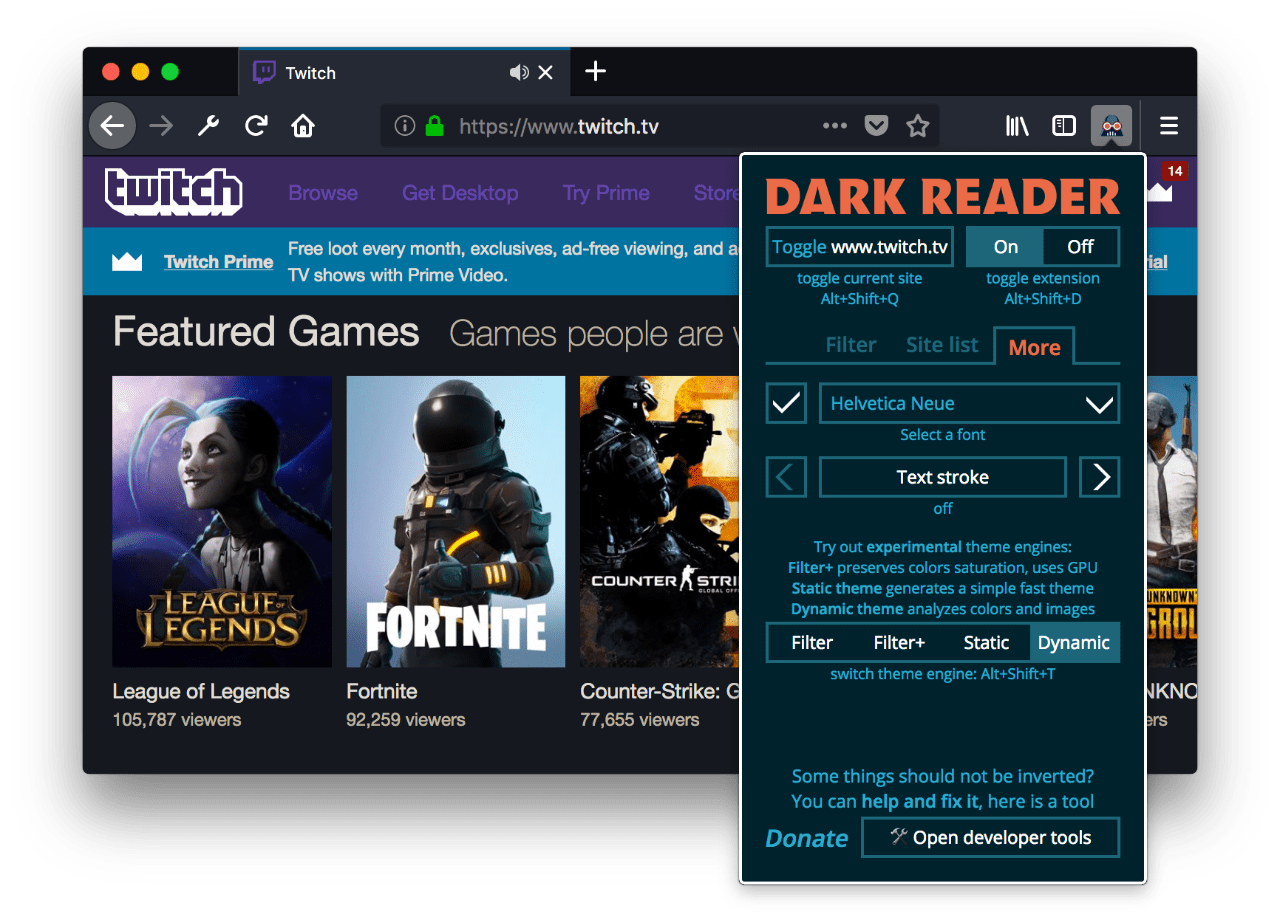Open page actions three-dots menu

tap(834, 126)
